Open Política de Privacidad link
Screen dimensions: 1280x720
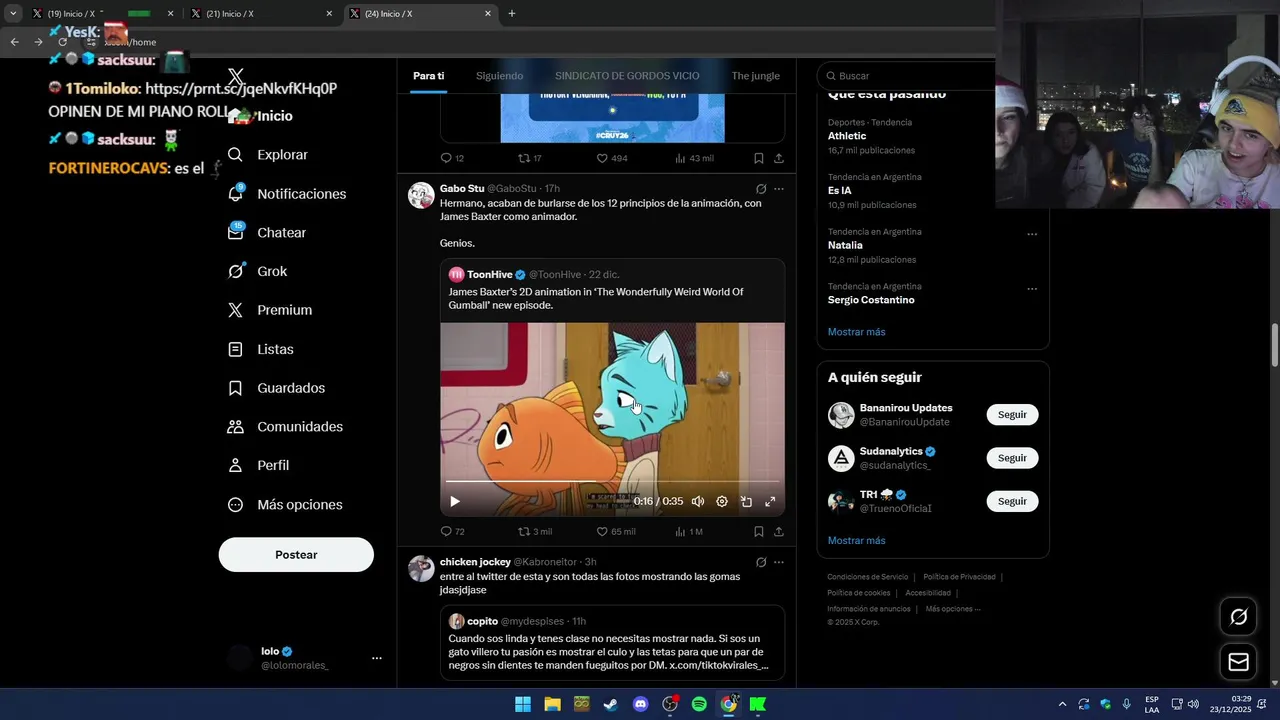(x=959, y=577)
